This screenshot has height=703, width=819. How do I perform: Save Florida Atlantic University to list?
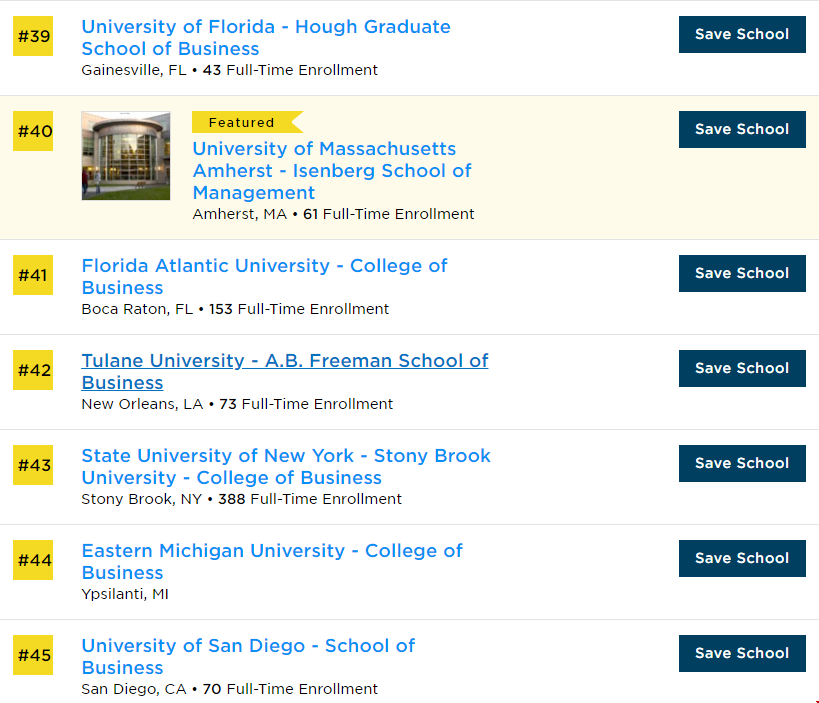click(x=742, y=274)
